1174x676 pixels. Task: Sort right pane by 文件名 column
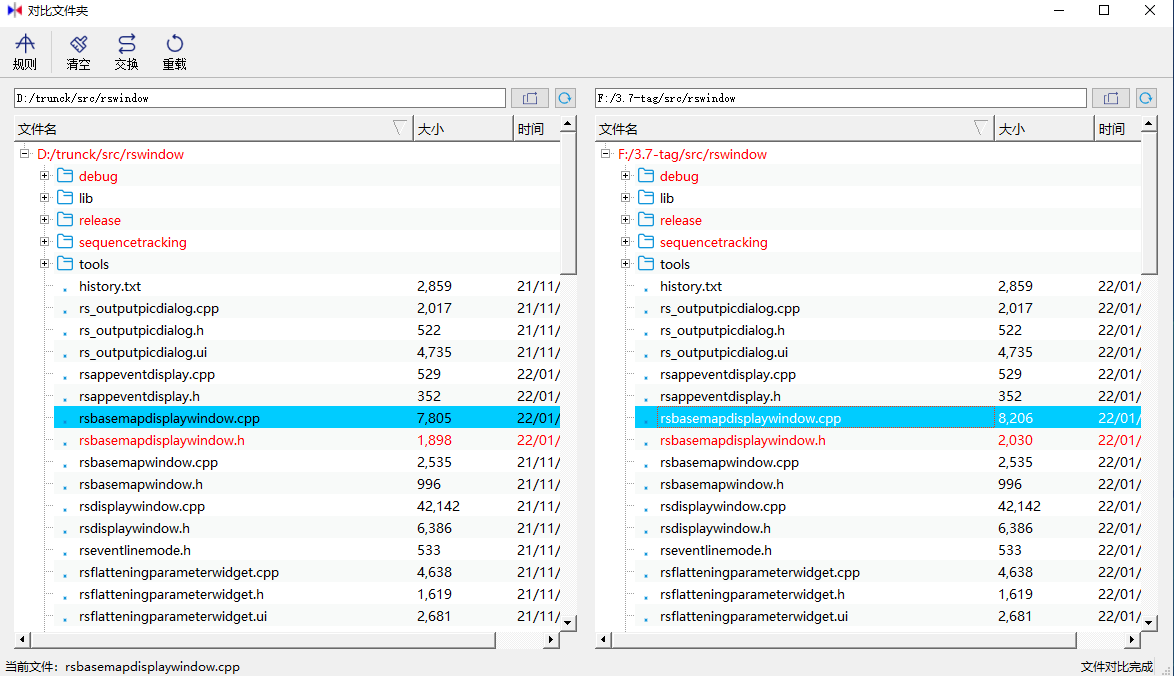(794, 129)
